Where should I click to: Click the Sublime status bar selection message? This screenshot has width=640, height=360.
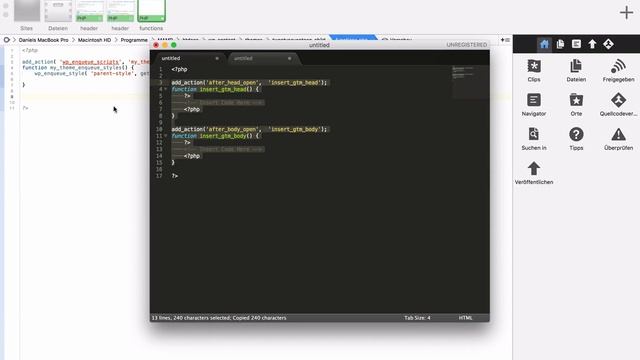coord(219,318)
